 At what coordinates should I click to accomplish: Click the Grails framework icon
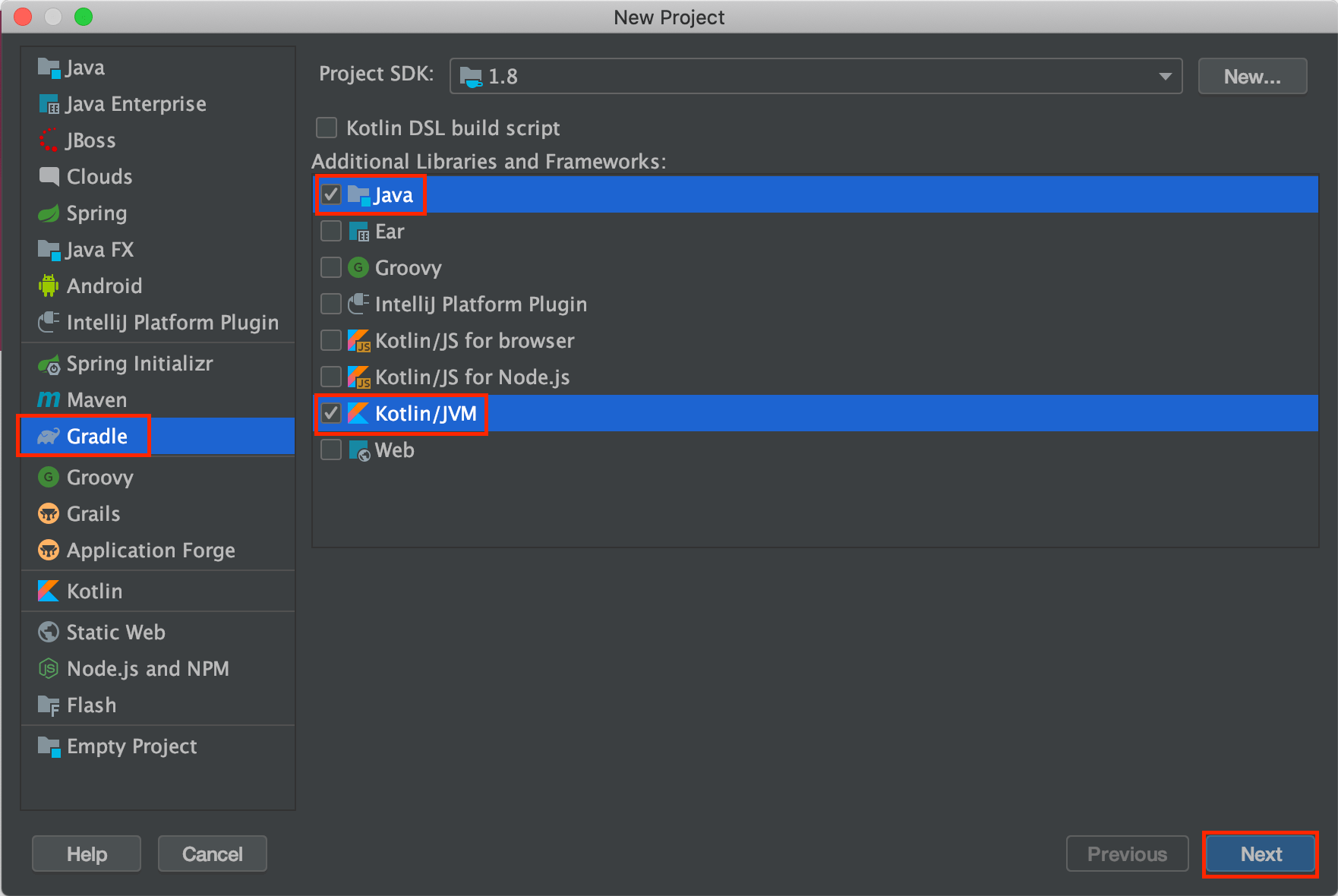(x=48, y=513)
